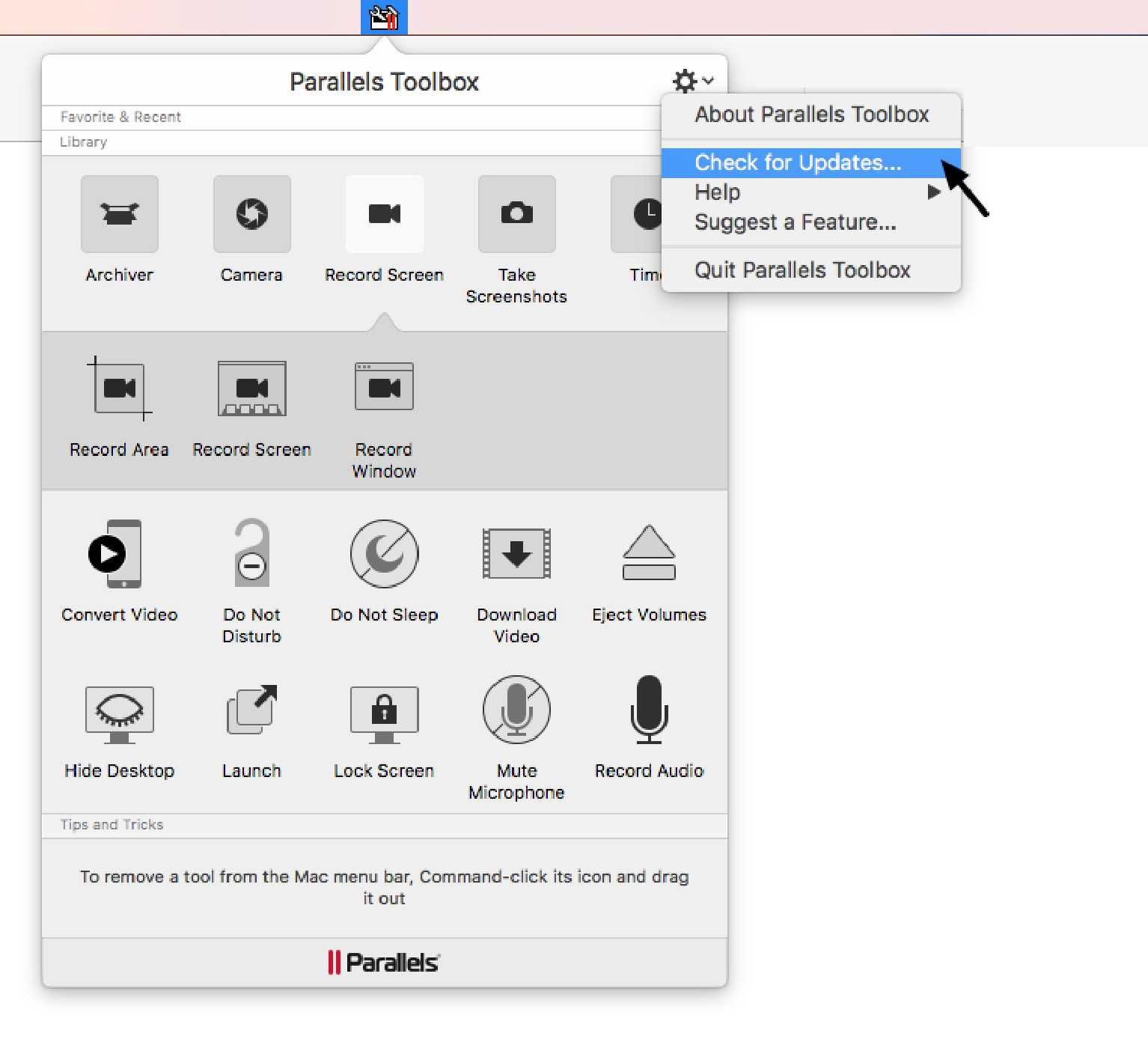The image size is (1148, 1057).
Task: Launch the Camera tool
Action: 251,214
